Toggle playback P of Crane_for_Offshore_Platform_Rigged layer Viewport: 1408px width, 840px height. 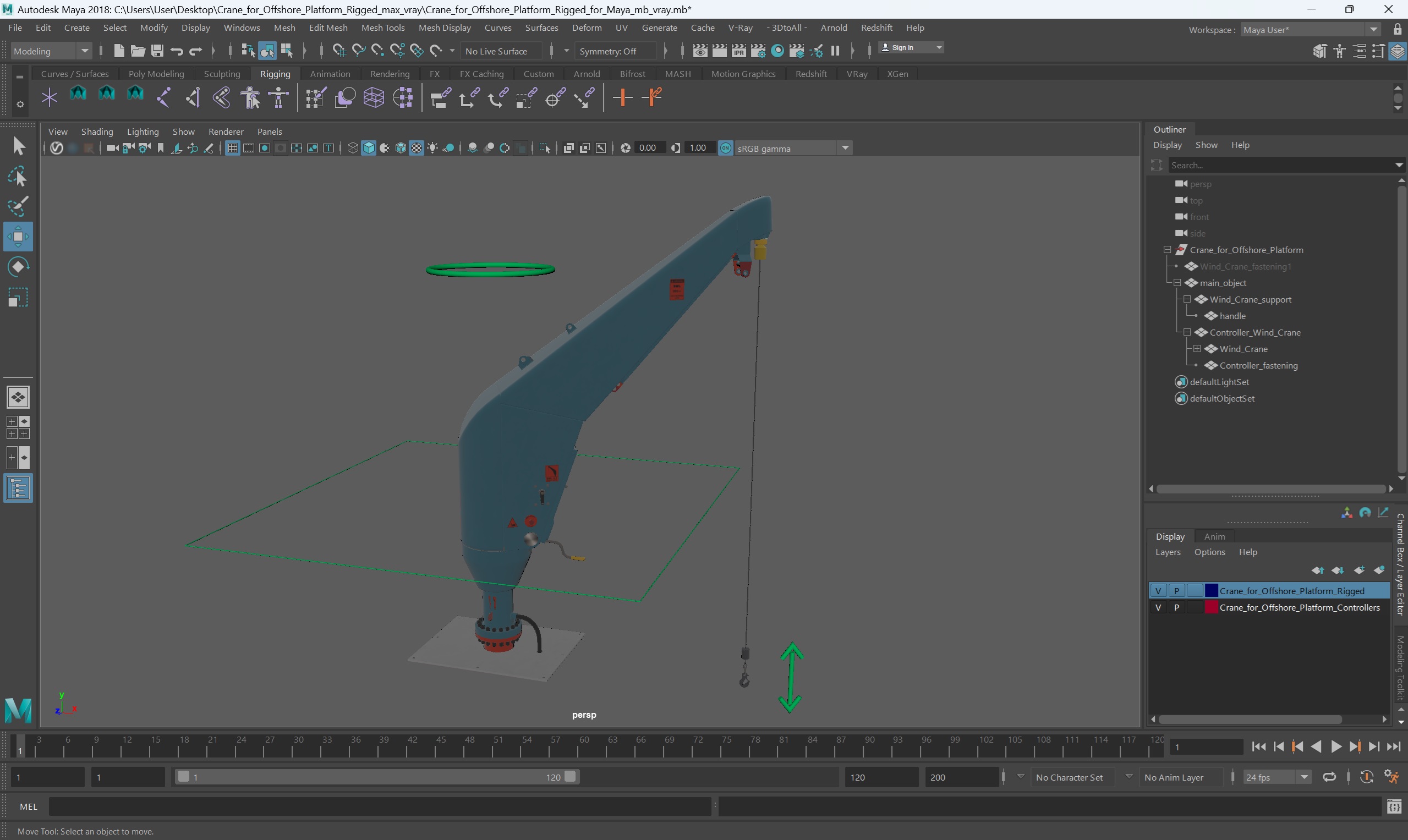[x=1176, y=591]
